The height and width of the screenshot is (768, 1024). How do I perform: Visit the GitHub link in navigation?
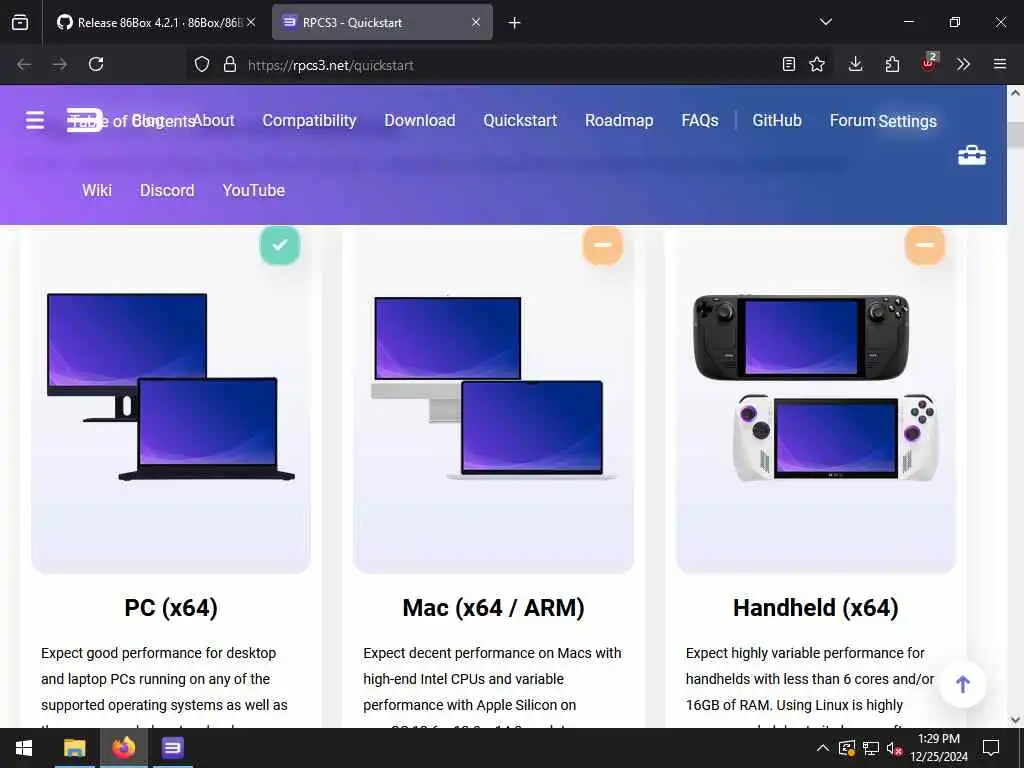click(777, 120)
